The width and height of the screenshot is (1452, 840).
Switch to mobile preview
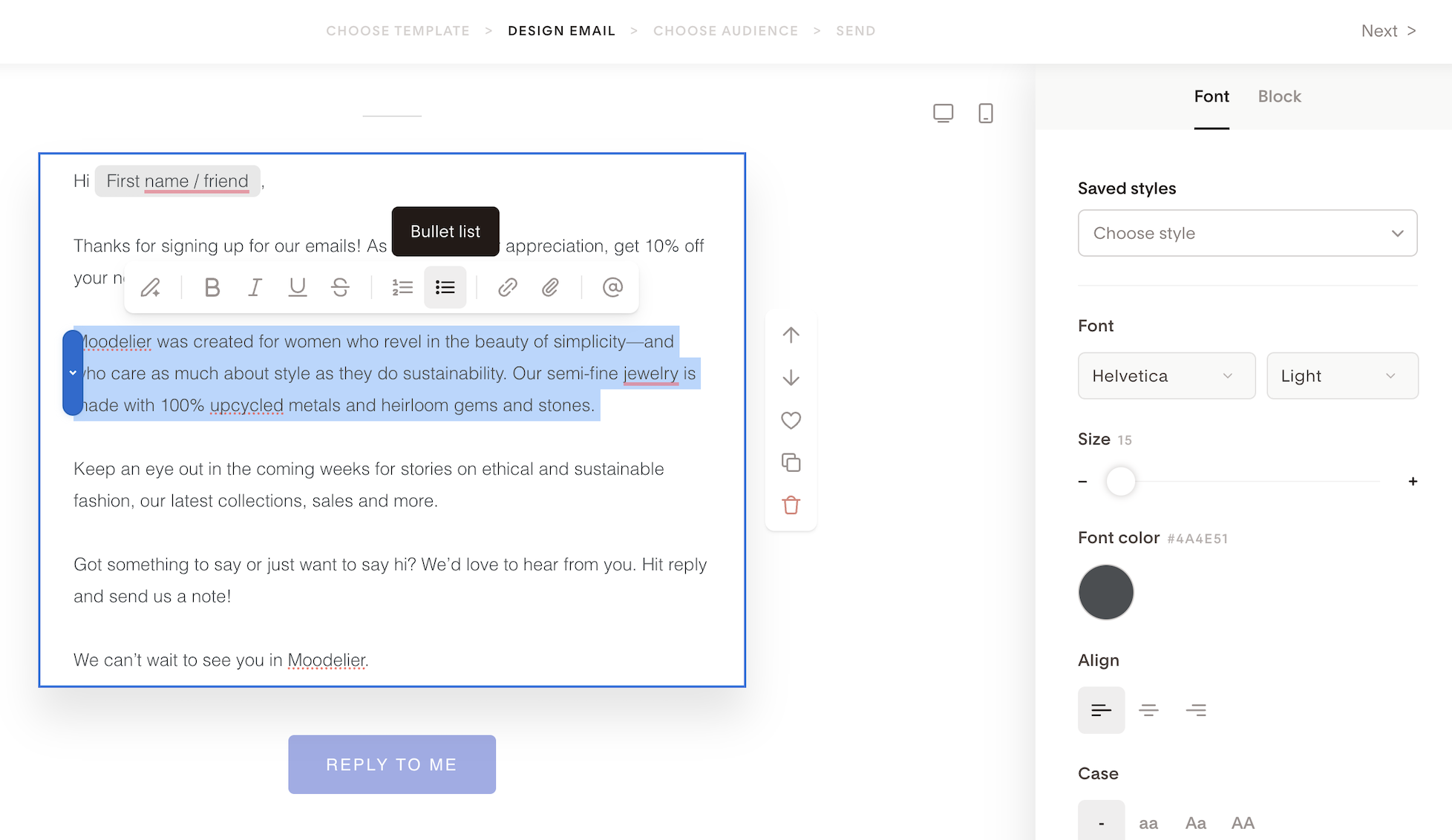coord(985,113)
